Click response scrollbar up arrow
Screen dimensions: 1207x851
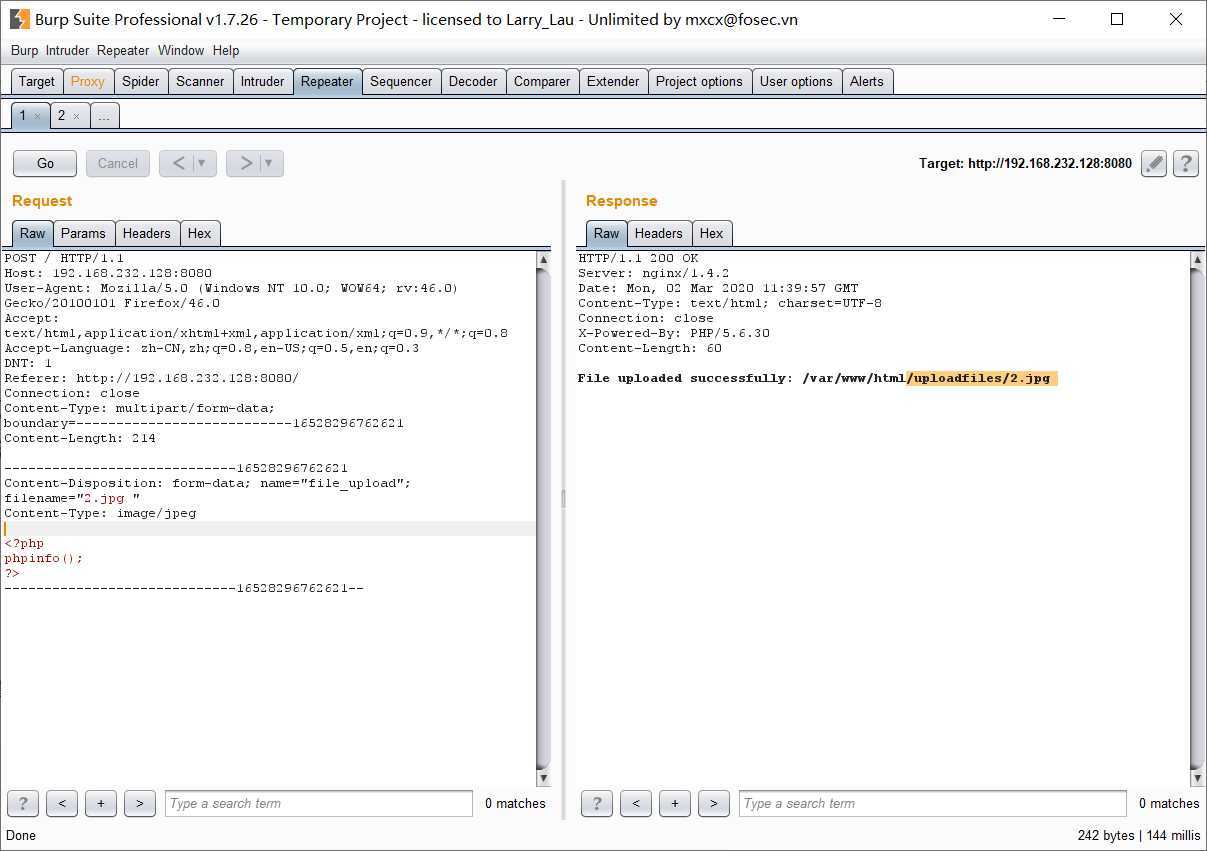coord(1198,259)
